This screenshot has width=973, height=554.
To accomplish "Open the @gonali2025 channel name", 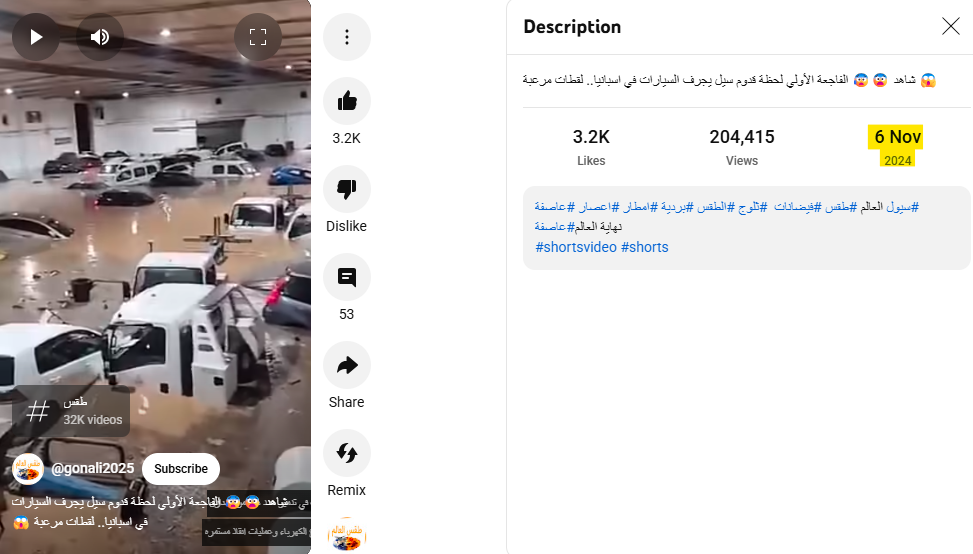I will pyautogui.click(x=92, y=468).
